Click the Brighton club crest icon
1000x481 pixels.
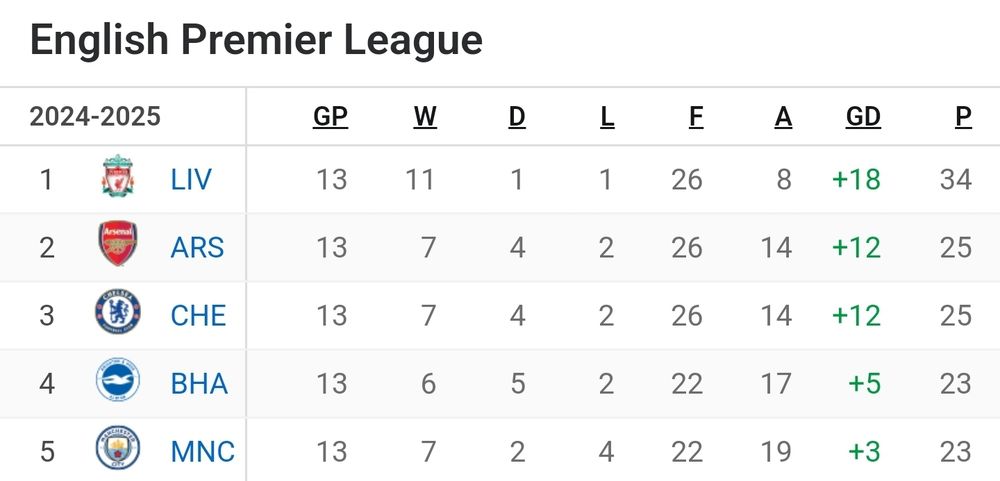tap(118, 382)
